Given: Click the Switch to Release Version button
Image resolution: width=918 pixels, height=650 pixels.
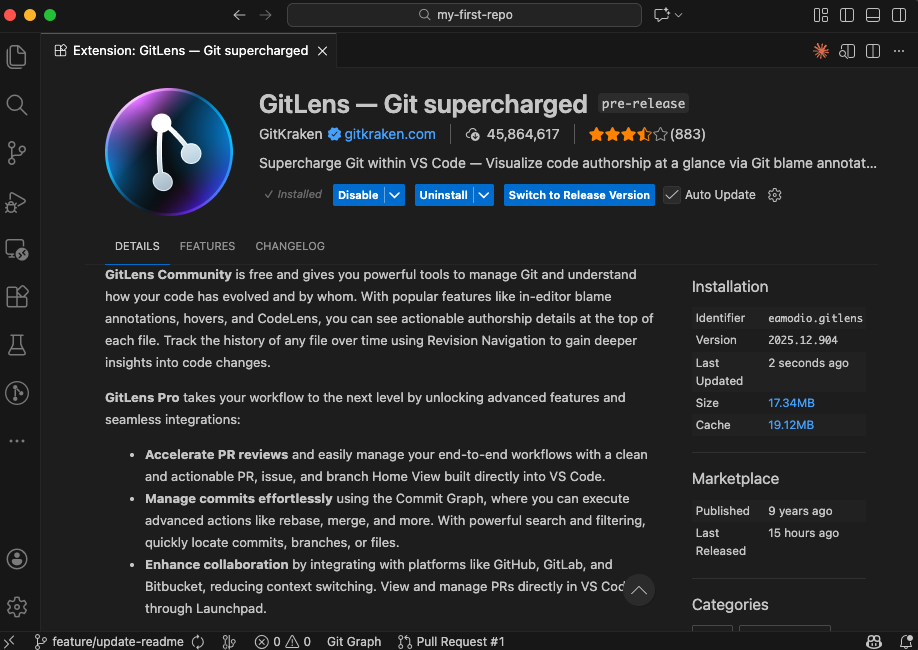Looking at the screenshot, I should point(579,195).
